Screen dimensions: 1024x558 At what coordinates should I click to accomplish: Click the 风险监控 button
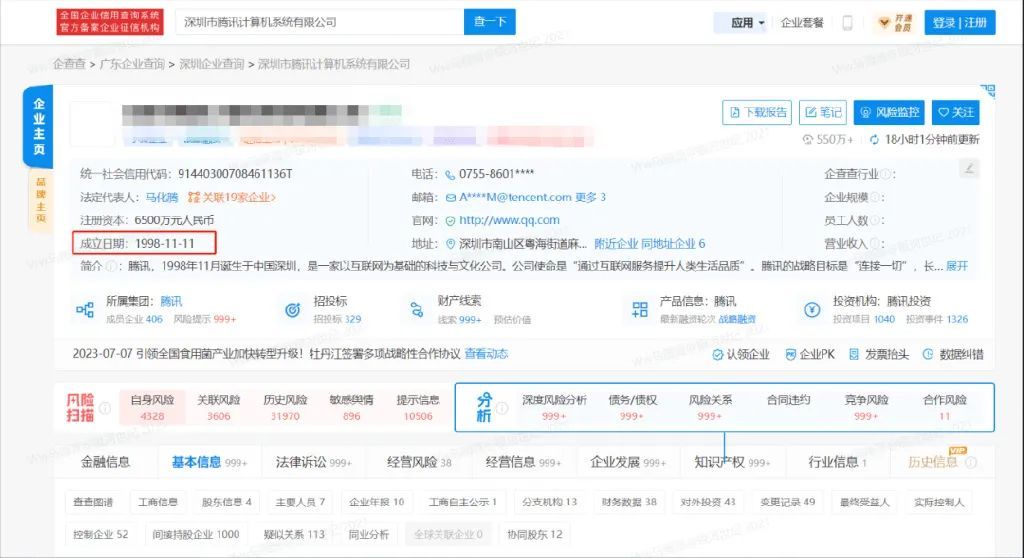[889, 112]
